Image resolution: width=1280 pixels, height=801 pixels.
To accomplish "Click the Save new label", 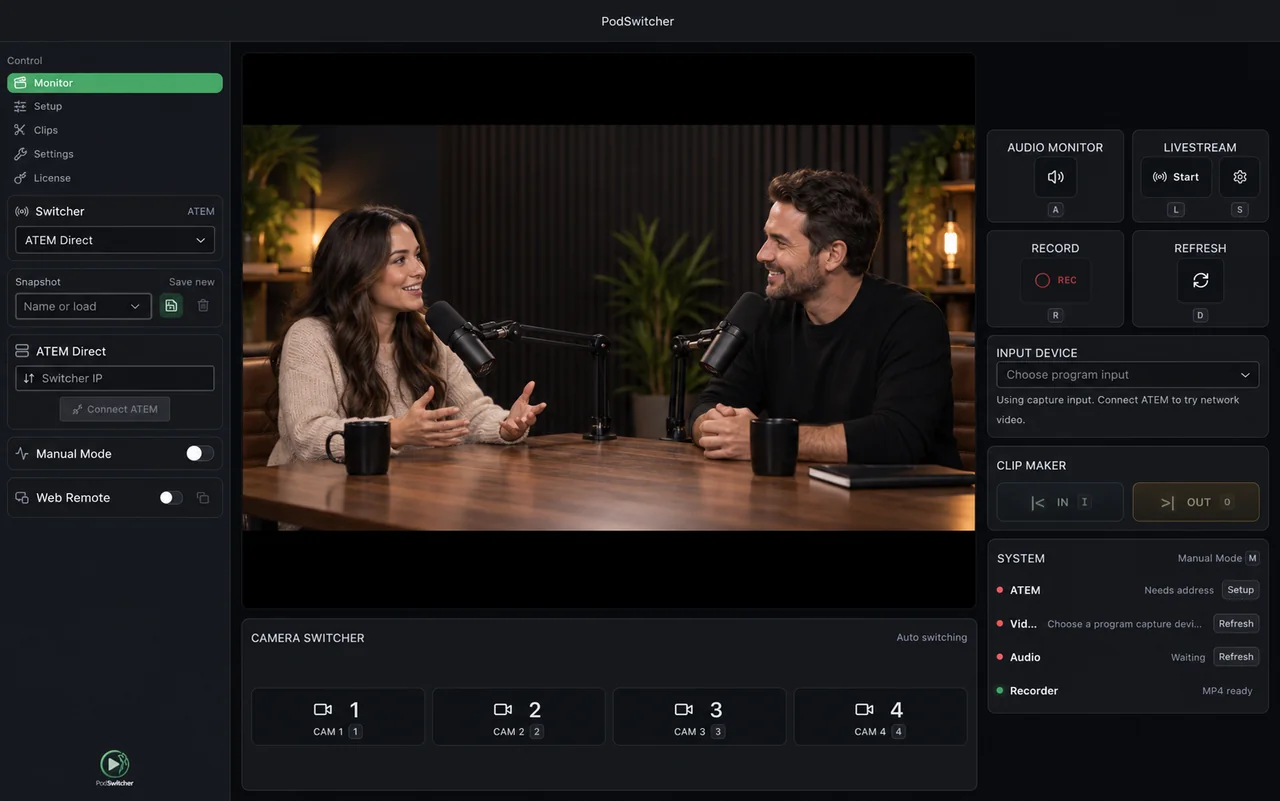I will (x=192, y=282).
